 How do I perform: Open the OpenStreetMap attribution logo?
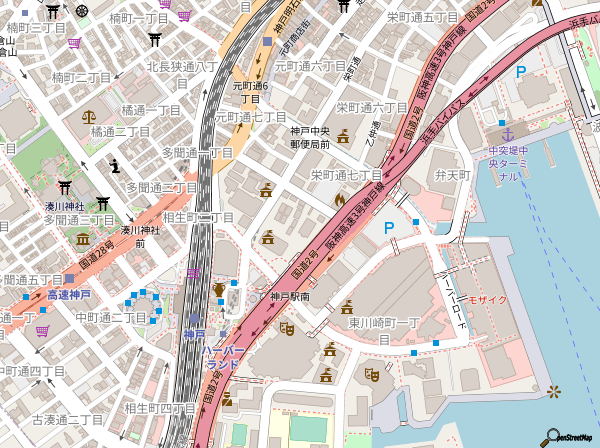click(571, 437)
